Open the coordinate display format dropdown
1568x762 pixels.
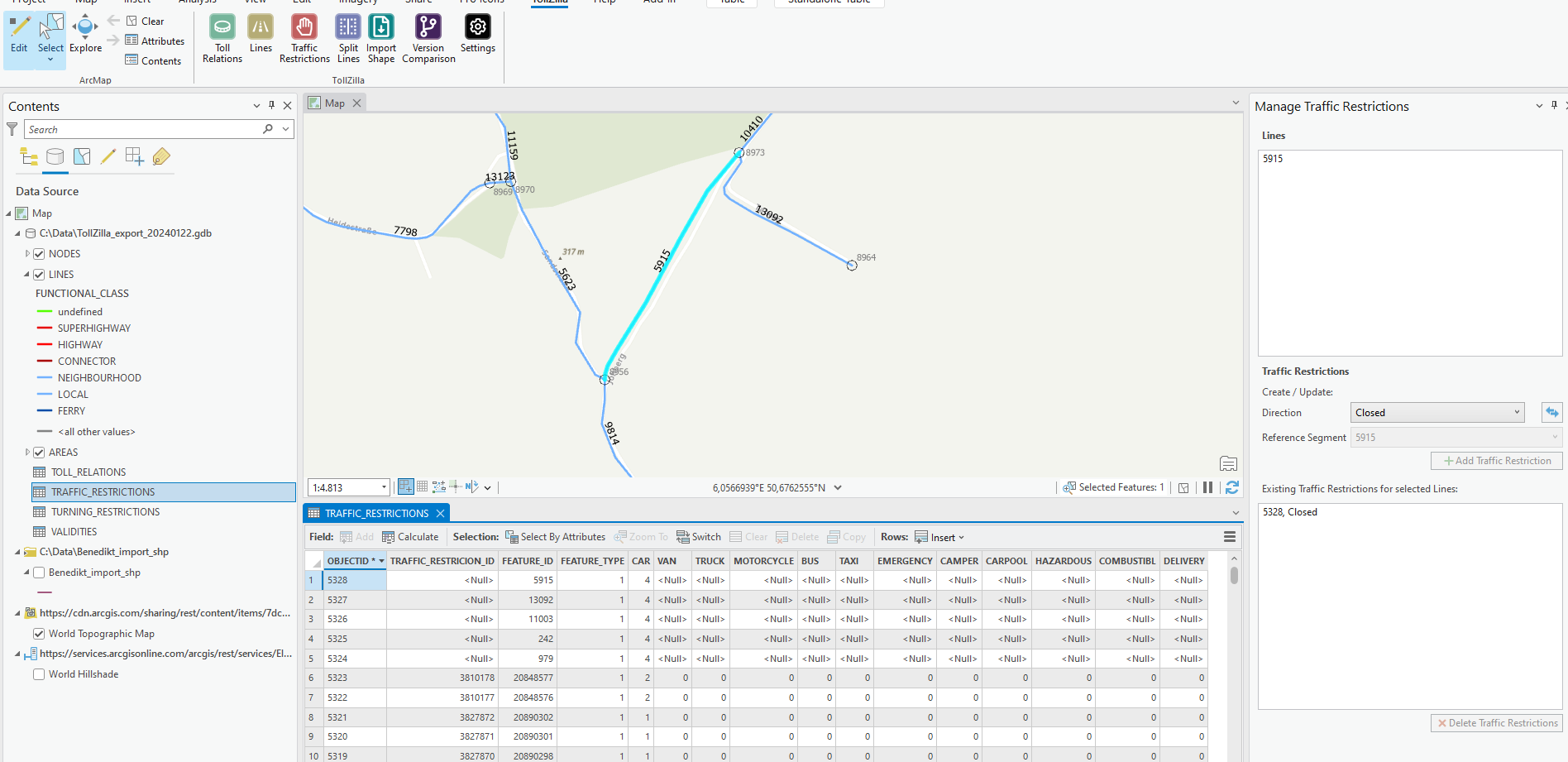point(838,487)
